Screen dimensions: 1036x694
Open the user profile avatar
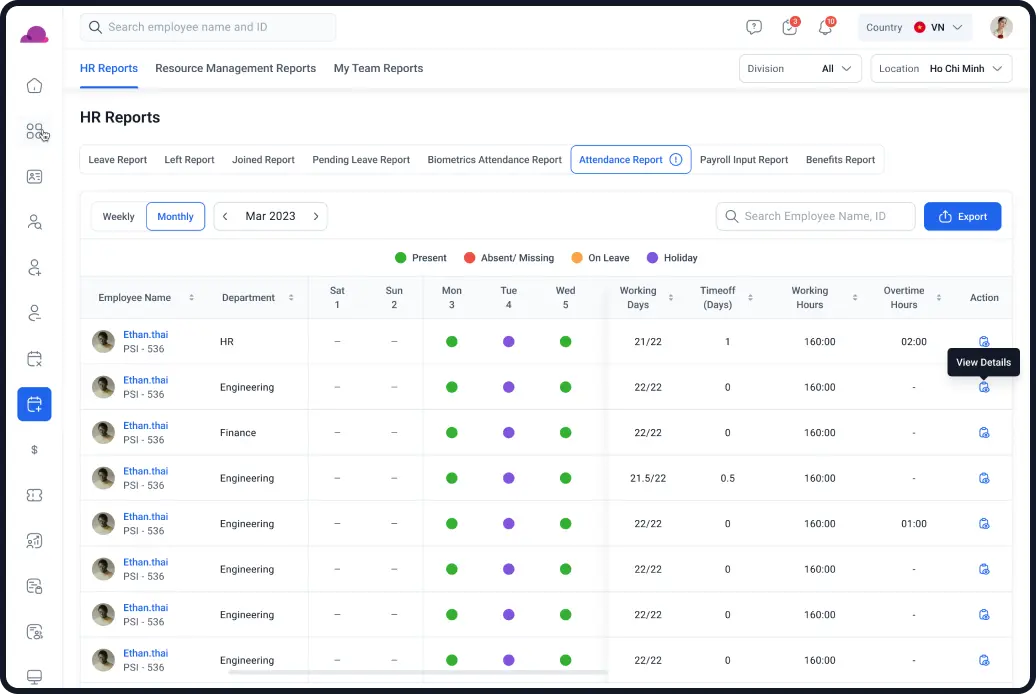pyautogui.click(x=1001, y=27)
